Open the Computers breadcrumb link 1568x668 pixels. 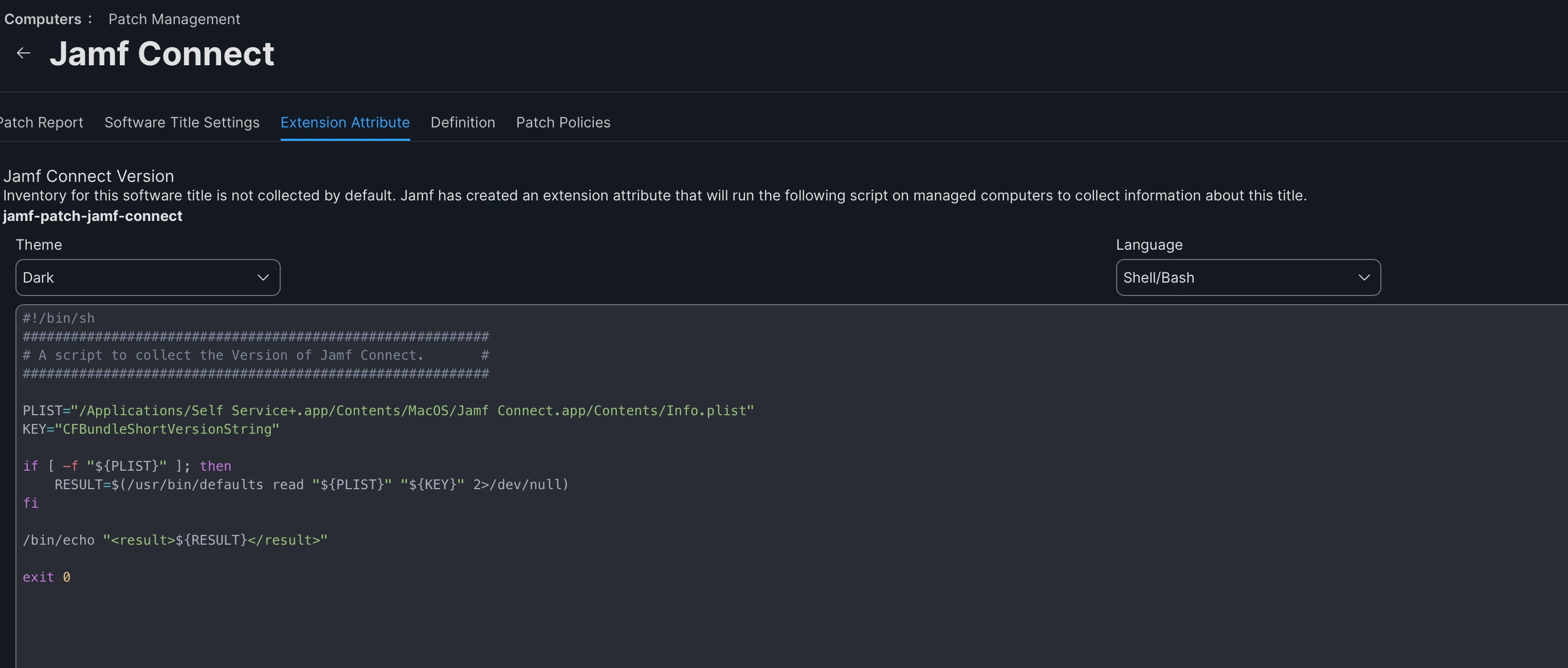[x=43, y=19]
